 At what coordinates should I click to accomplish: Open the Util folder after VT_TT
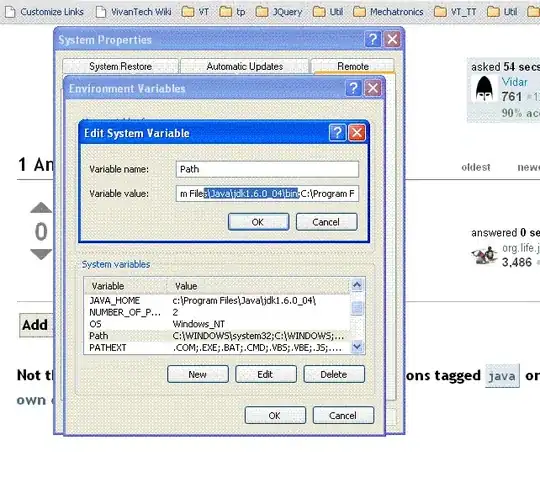pos(502,12)
